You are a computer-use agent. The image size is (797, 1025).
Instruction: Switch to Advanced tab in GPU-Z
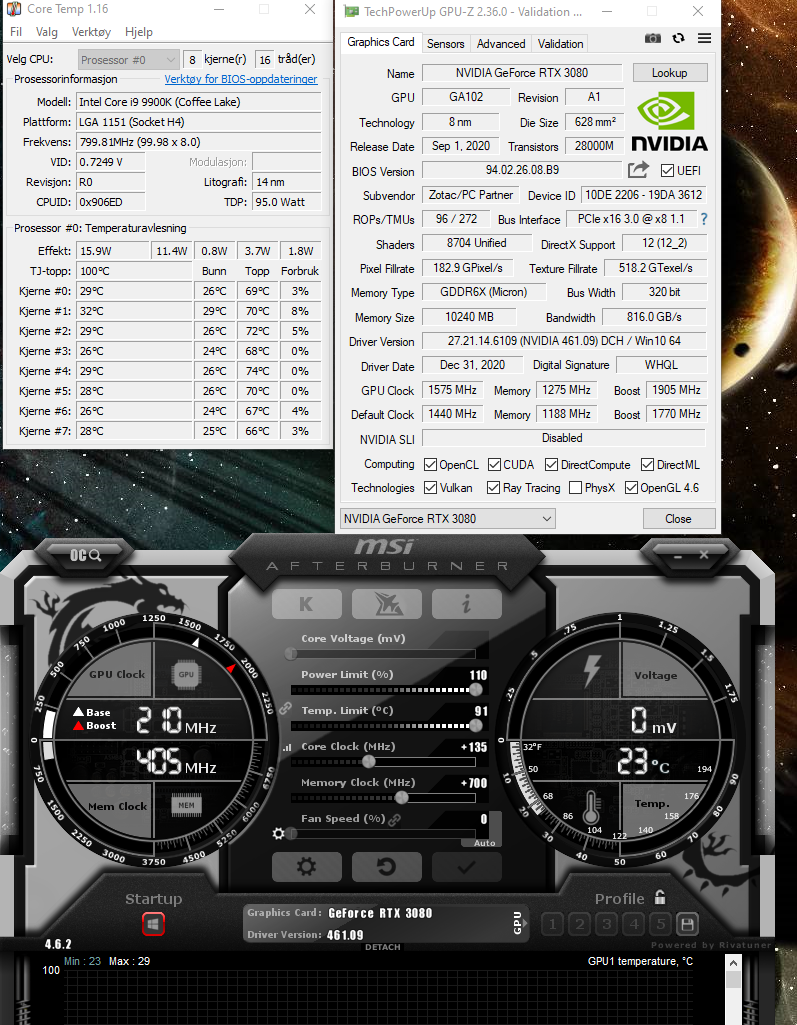501,44
